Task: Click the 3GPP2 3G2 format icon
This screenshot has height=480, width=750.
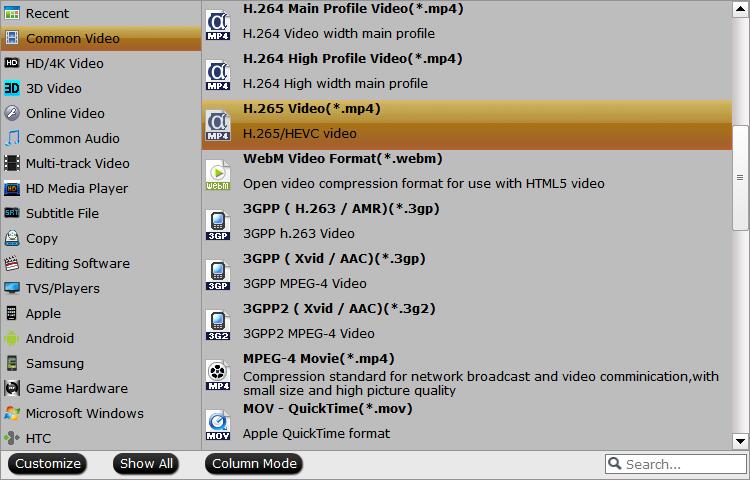Action: point(218,323)
